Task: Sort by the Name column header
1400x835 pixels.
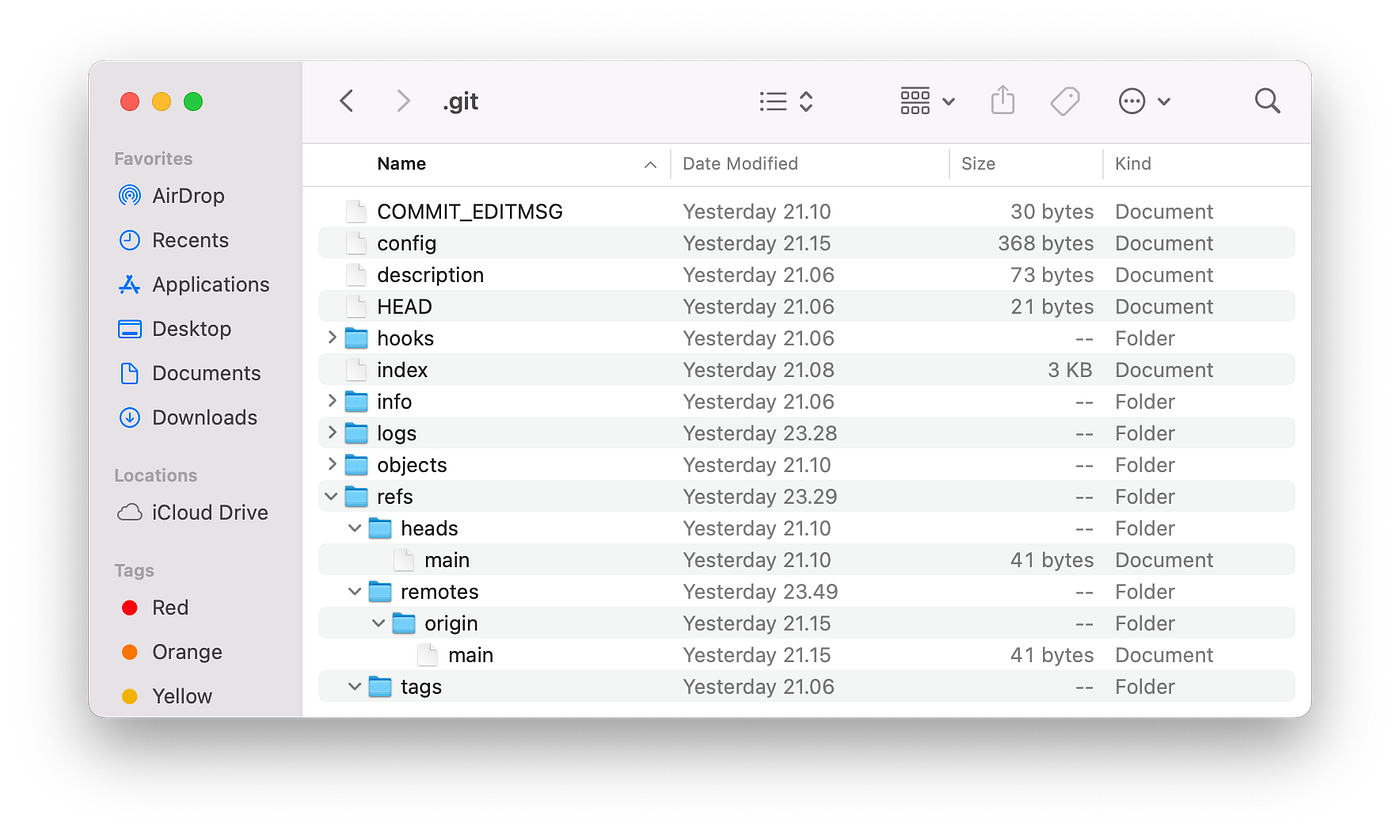Action: [x=401, y=164]
